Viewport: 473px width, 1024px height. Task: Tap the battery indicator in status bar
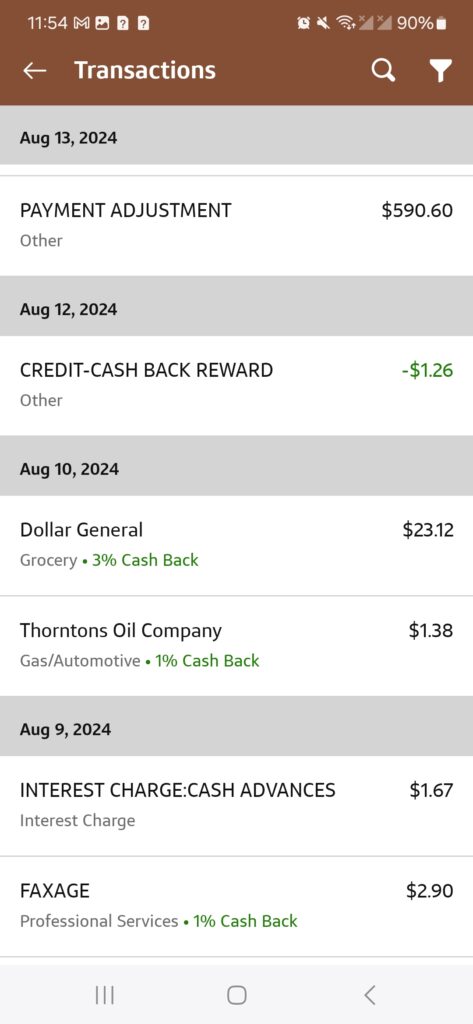pyautogui.click(x=442, y=24)
